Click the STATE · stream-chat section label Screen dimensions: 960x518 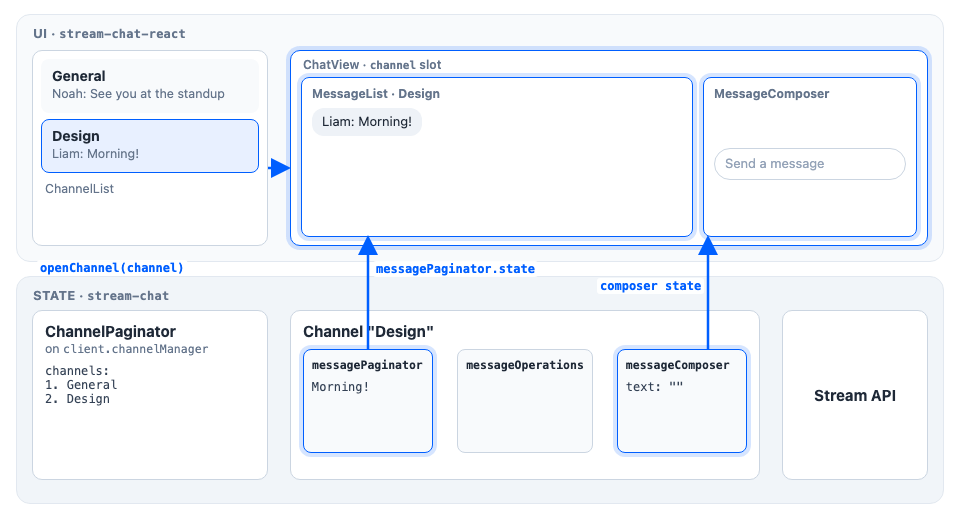(101, 296)
